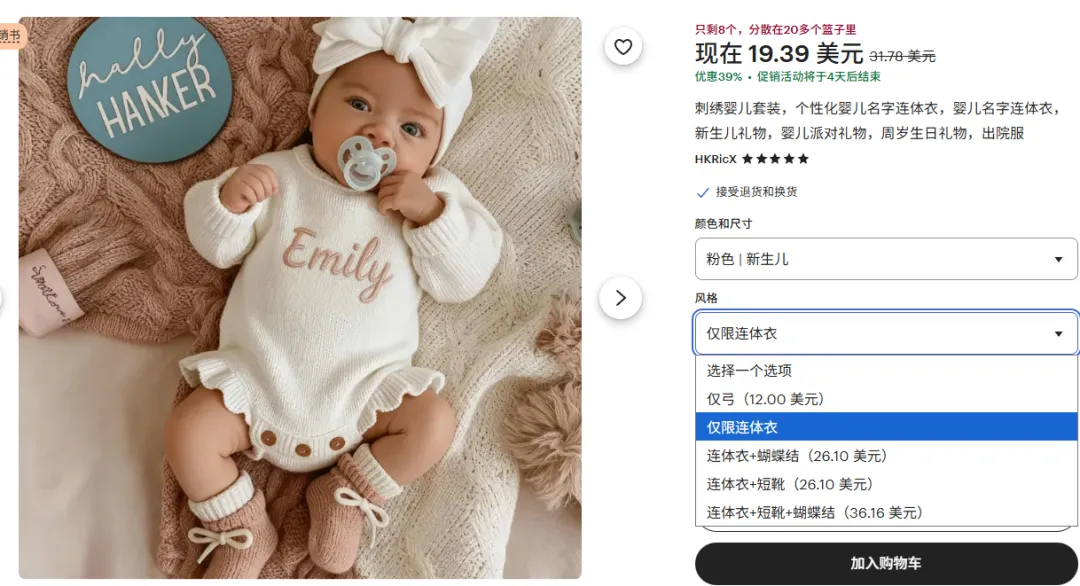Favorite item with heart icon
This screenshot has width=1080, height=586.
coord(623,47)
